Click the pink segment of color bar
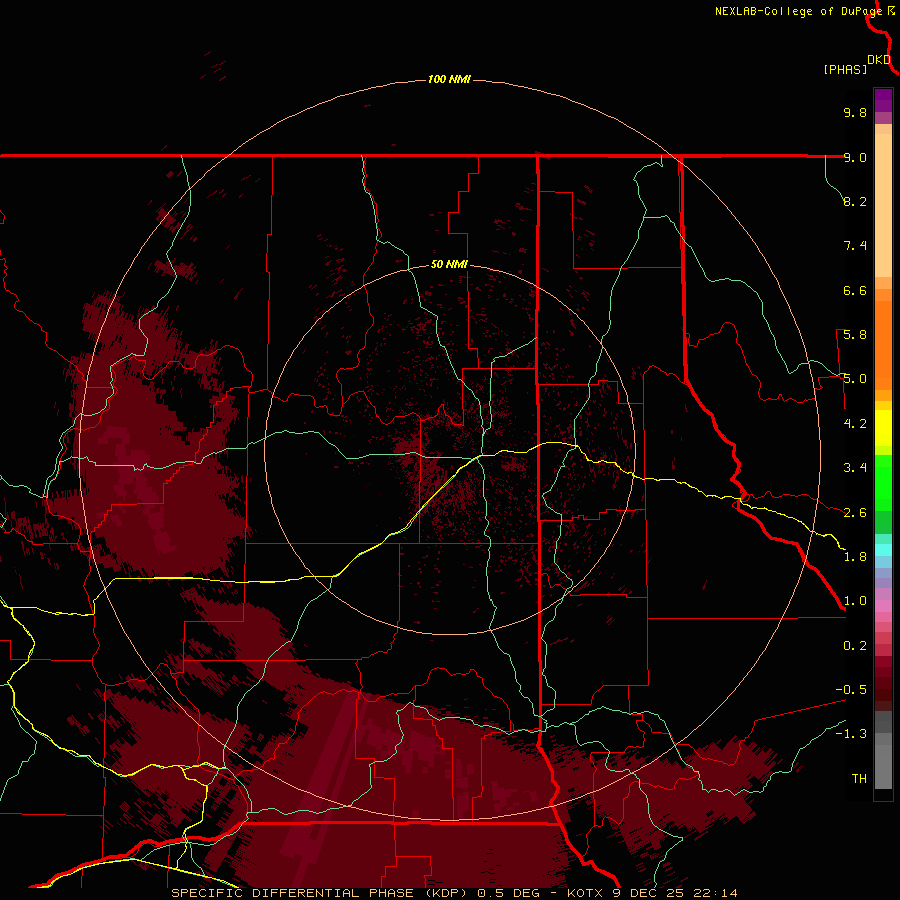 point(883,606)
